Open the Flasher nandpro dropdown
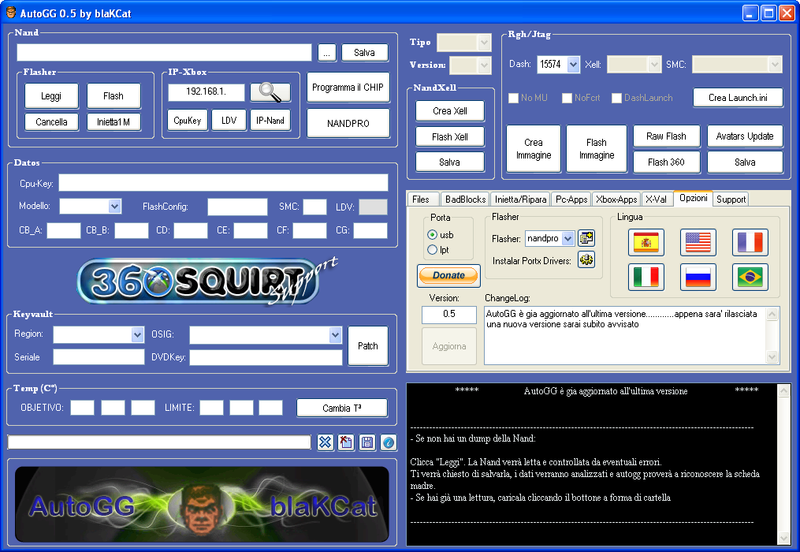The height and width of the screenshot is (552, 800). pyautogui.click(x=568, y=238)
